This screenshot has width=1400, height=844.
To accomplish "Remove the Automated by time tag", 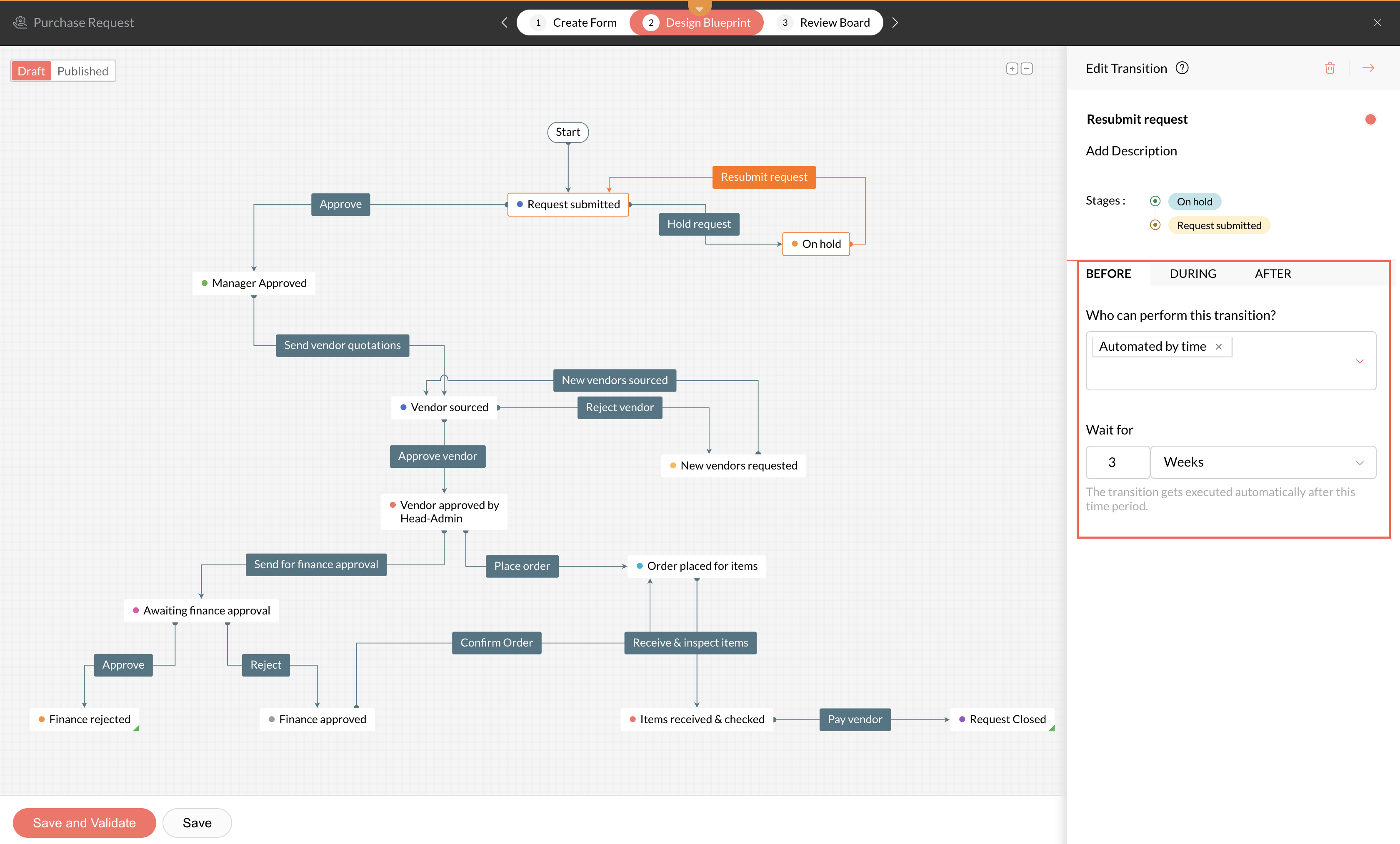I will 1219,347.
